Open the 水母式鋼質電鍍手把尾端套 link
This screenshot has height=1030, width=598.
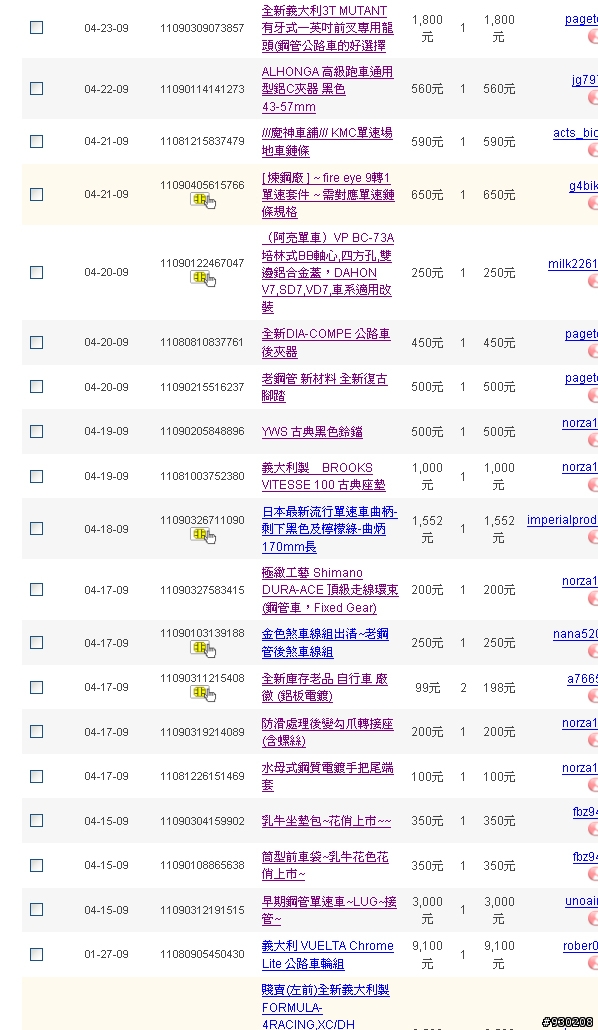tap(327, 776)
